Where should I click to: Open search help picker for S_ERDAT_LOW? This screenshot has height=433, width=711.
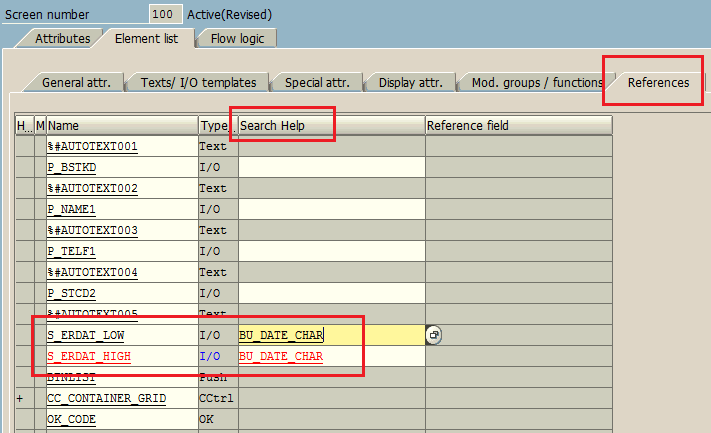point(434,335)
